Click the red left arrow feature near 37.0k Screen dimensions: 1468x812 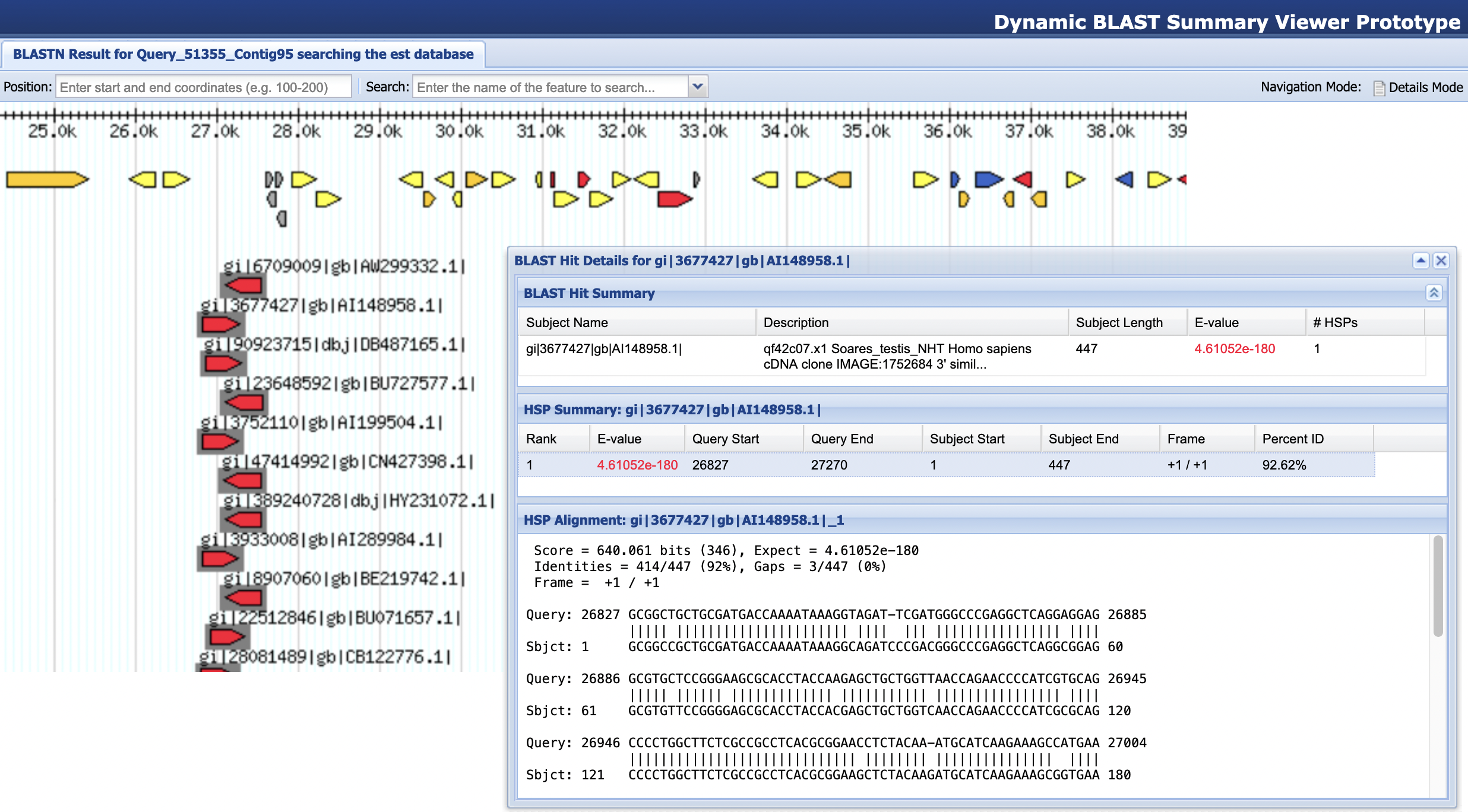tap(1023, 179)
